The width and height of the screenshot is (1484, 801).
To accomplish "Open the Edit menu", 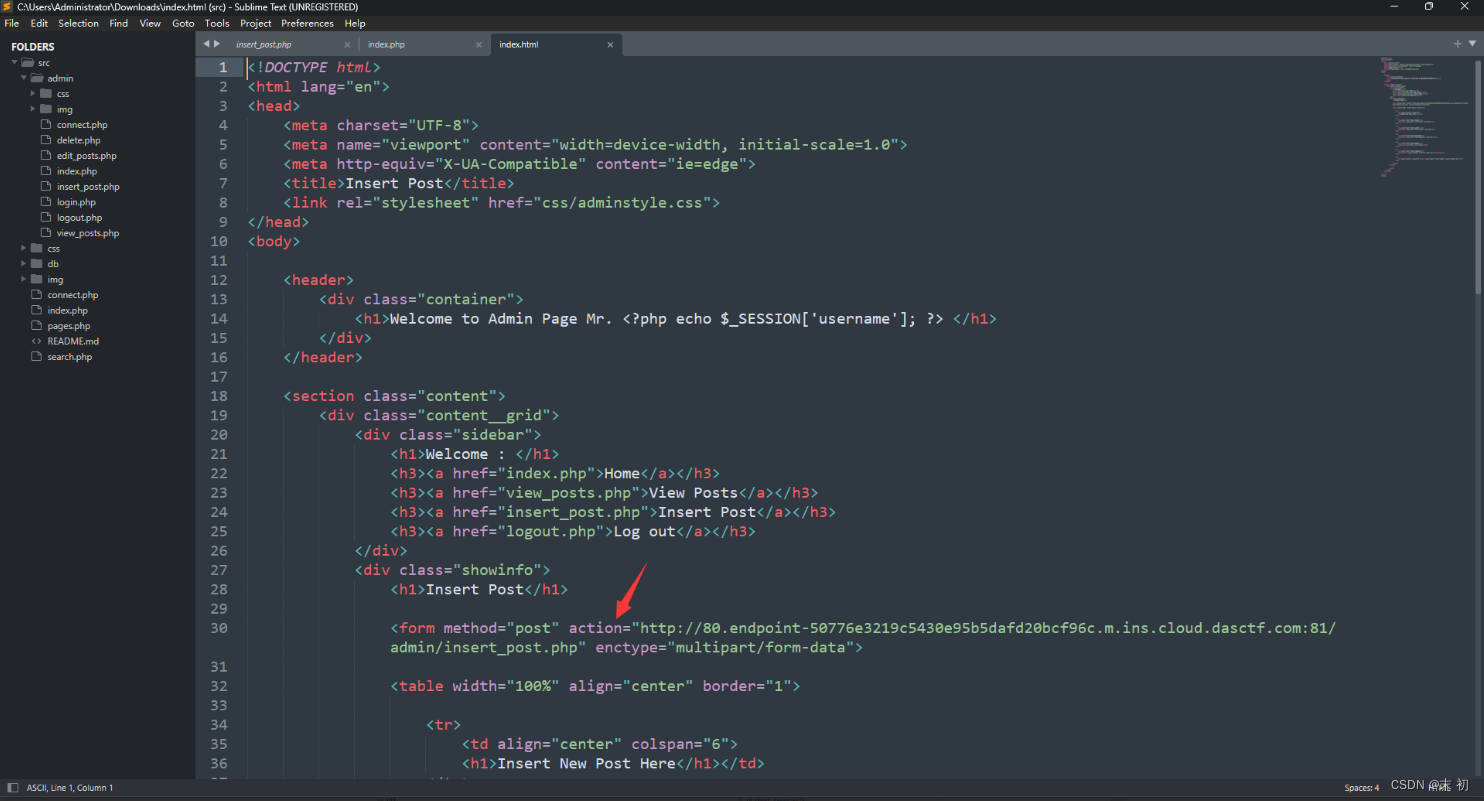I will tap(39, 23).
